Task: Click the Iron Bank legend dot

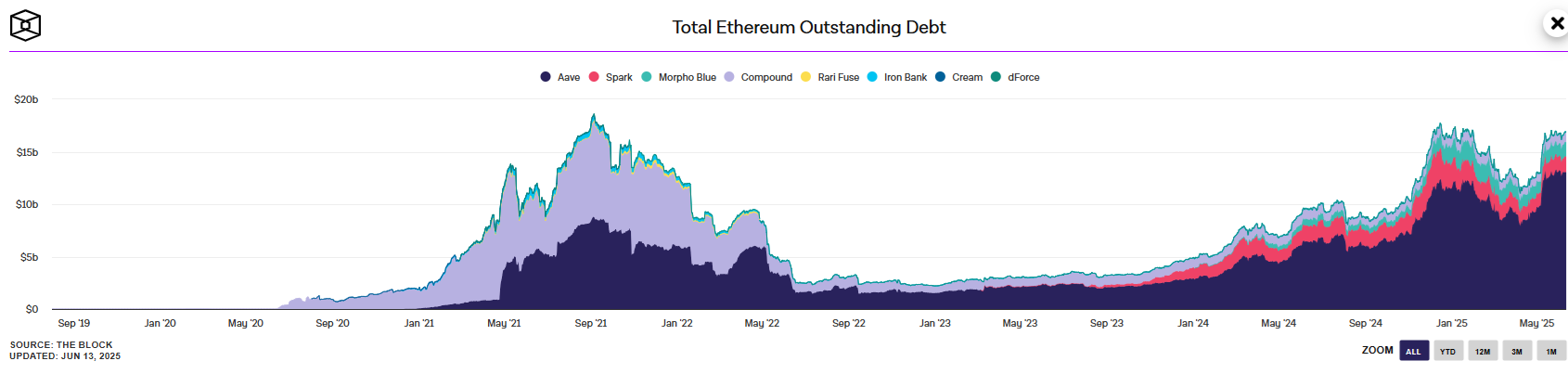Action: click(872, 77)
